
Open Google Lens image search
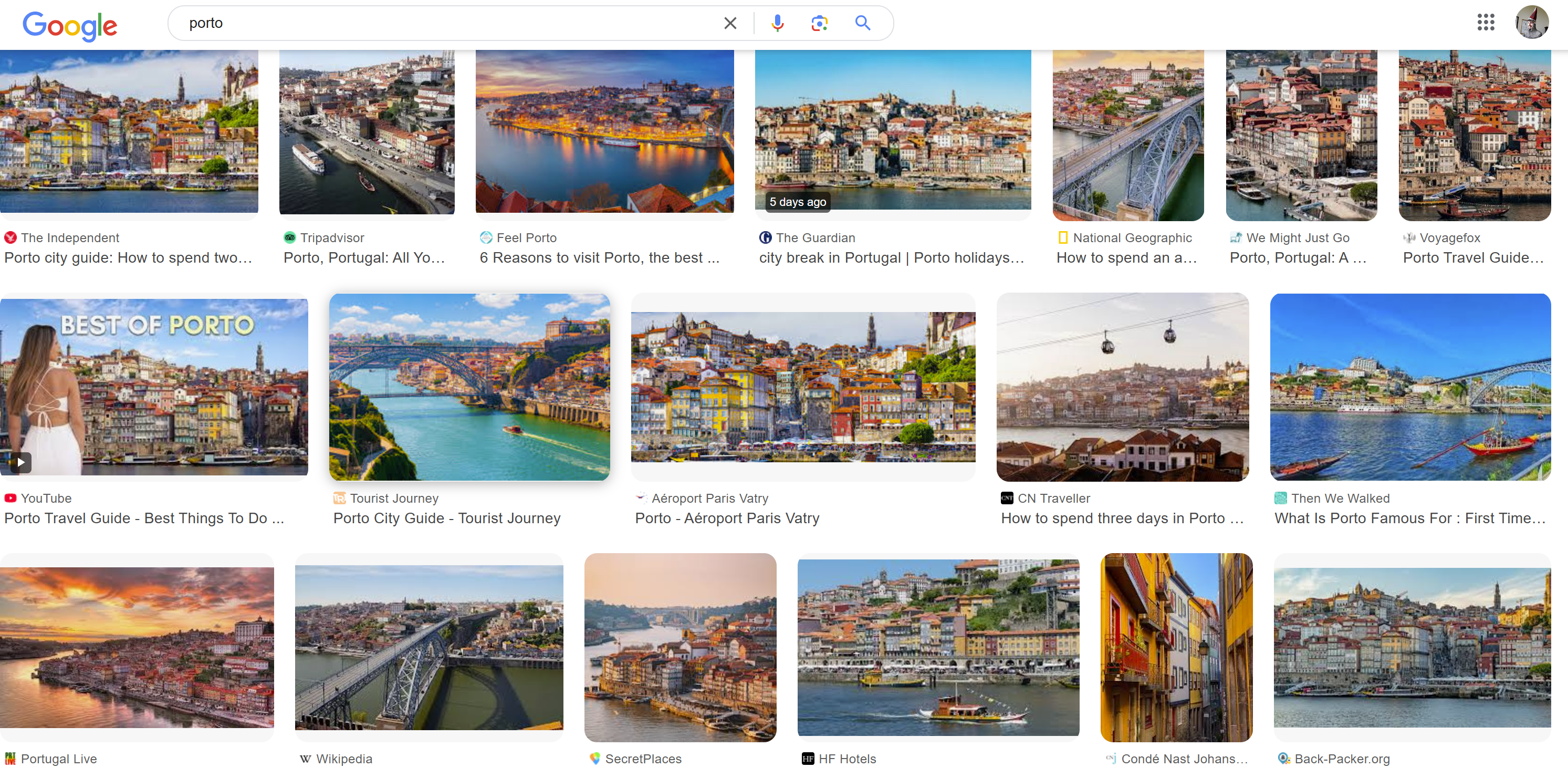pos(819,23)
